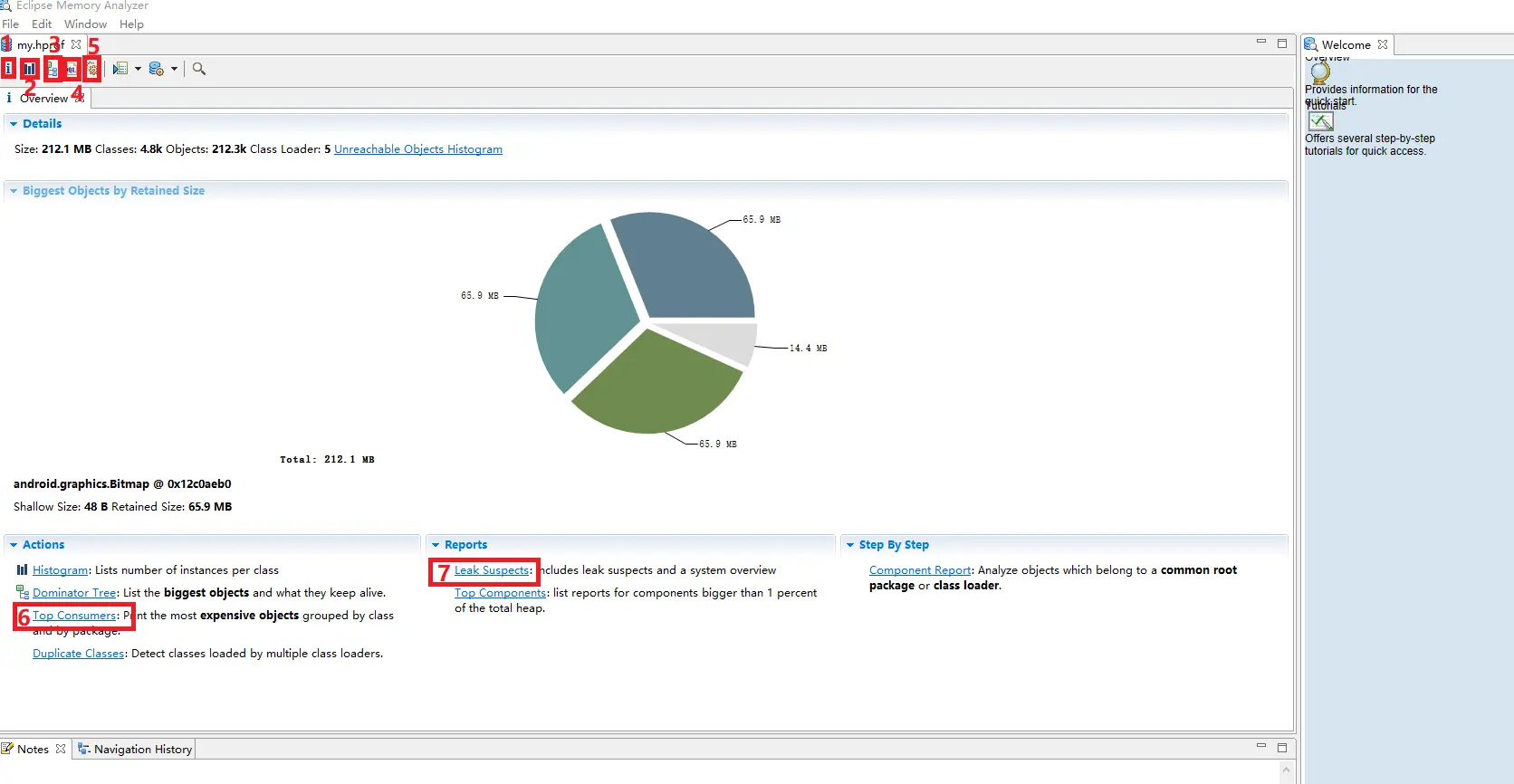The height and width of the screenshot is (784, 1514).
Task: Open the Leak Suspects report link
Action: click(492, 570)
